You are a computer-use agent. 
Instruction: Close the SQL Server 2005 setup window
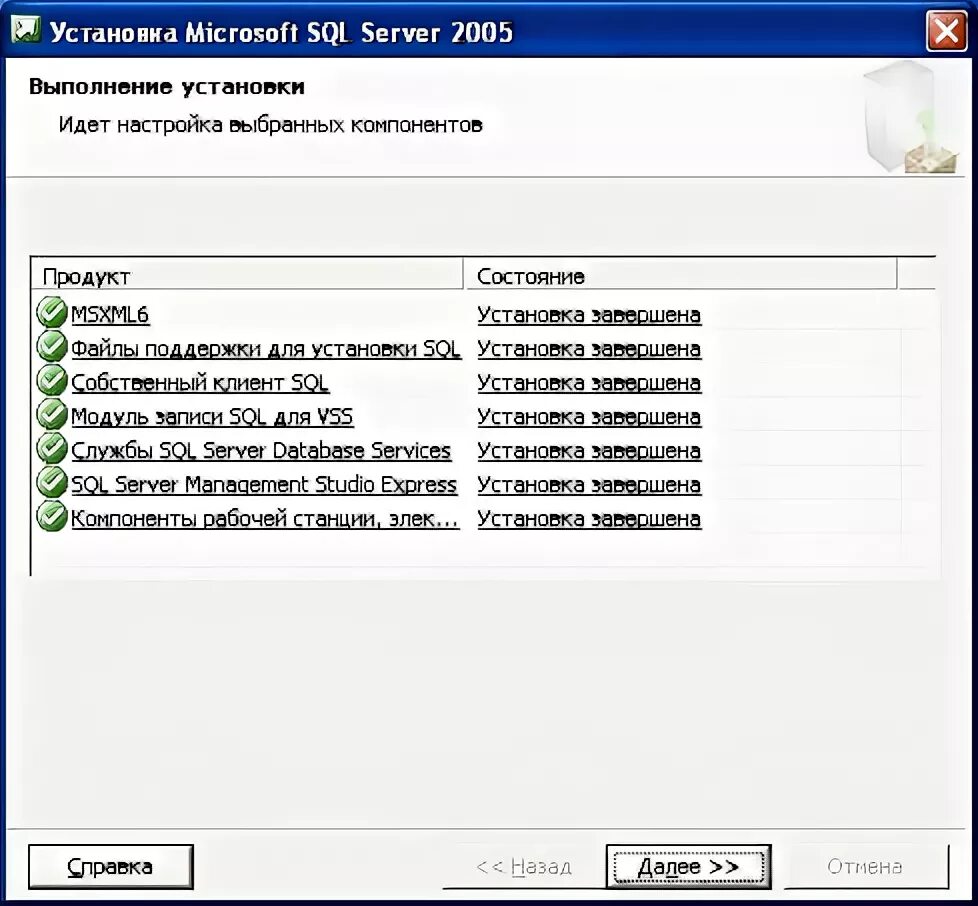click(x=947, y=31)
